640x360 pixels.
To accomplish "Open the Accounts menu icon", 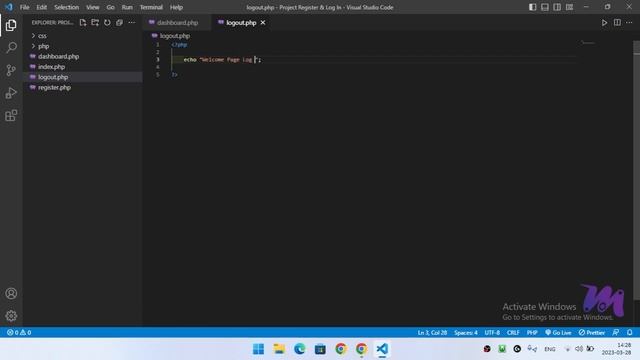I will pos(11,293).
